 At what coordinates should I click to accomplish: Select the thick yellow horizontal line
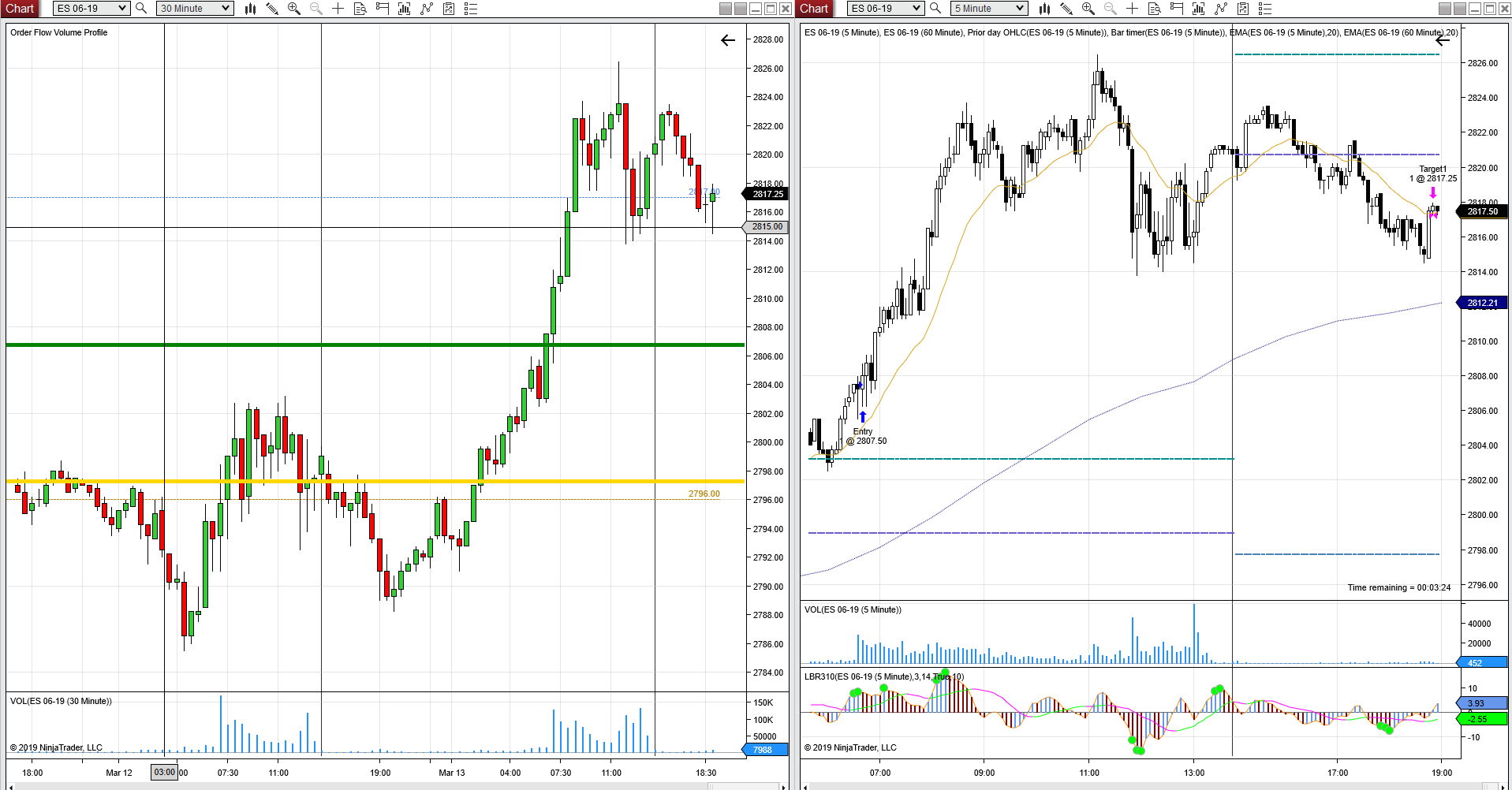click(x=375, y=481)
